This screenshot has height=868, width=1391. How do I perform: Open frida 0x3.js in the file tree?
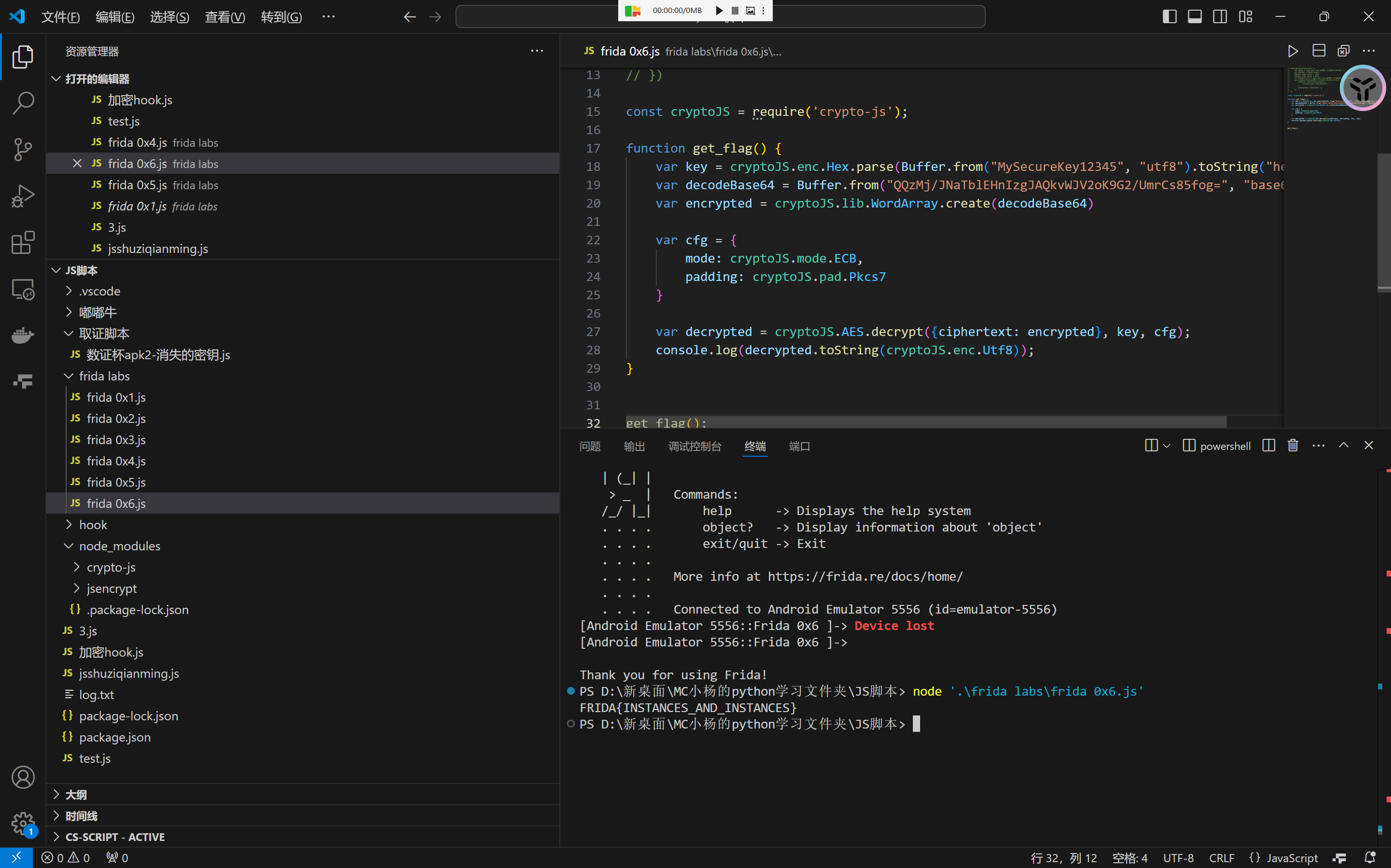click(116, 439)
